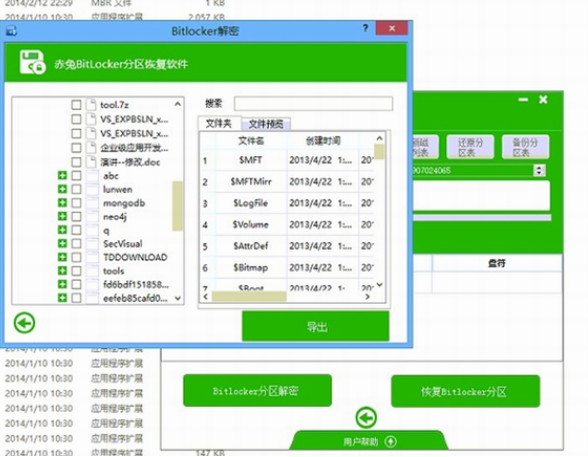Expand the mongodb folder node
This screenshot has height=457, width=588.
click(x=62, y=203)
